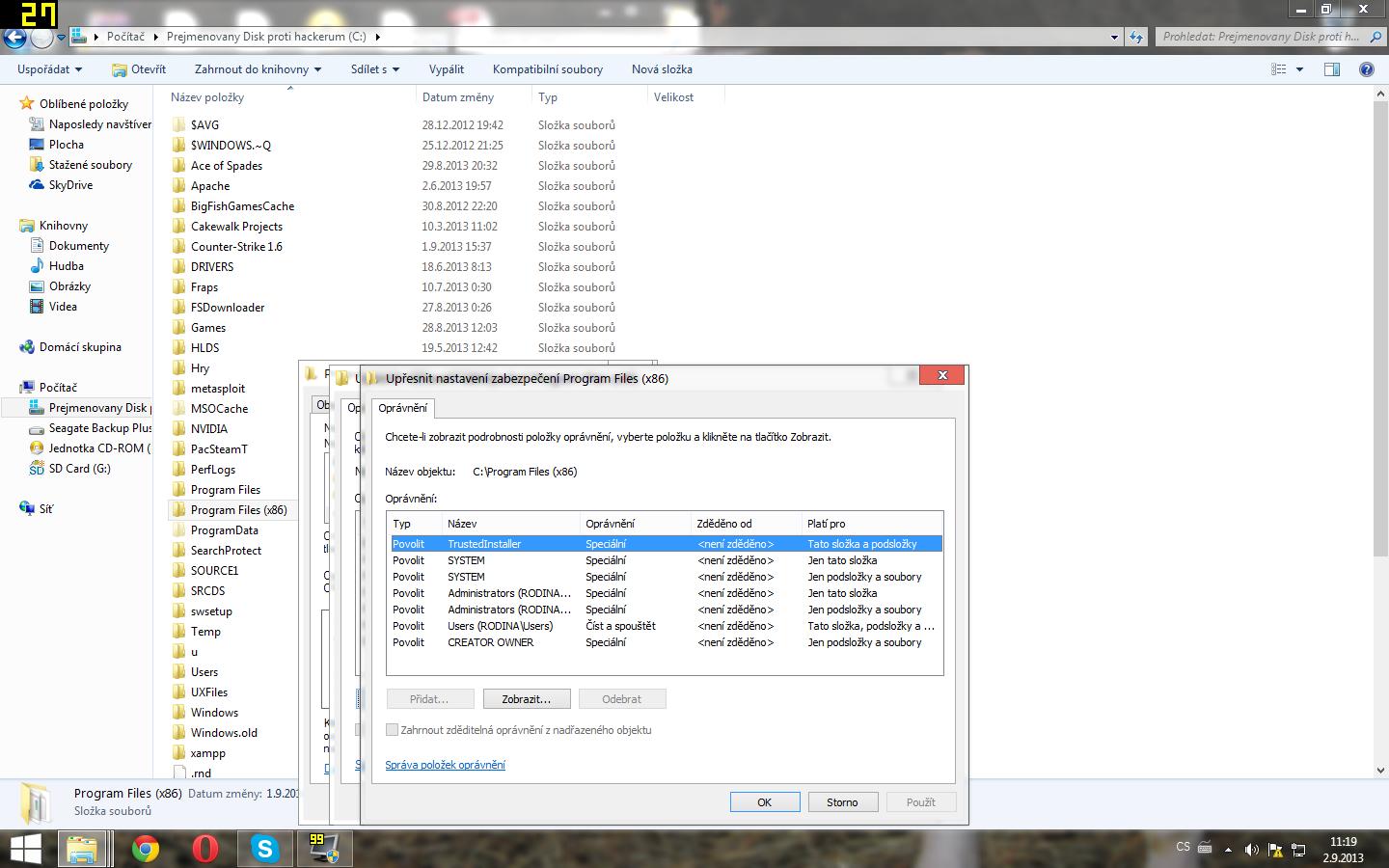Select SkyDrive in the navigation pane
Viewport: 1389px width, 868px height.
[x=70, y=185]
